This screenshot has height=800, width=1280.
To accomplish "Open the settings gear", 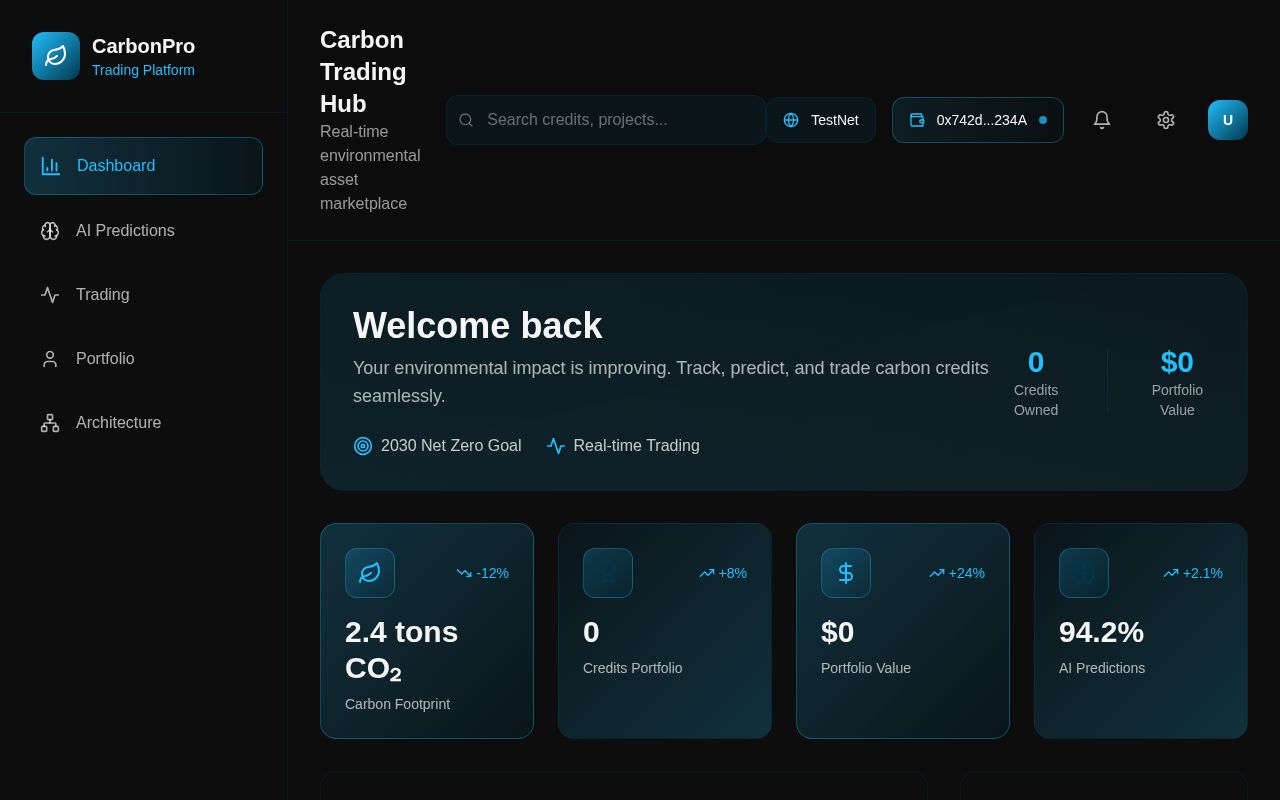I will (x=1166, y=120).
